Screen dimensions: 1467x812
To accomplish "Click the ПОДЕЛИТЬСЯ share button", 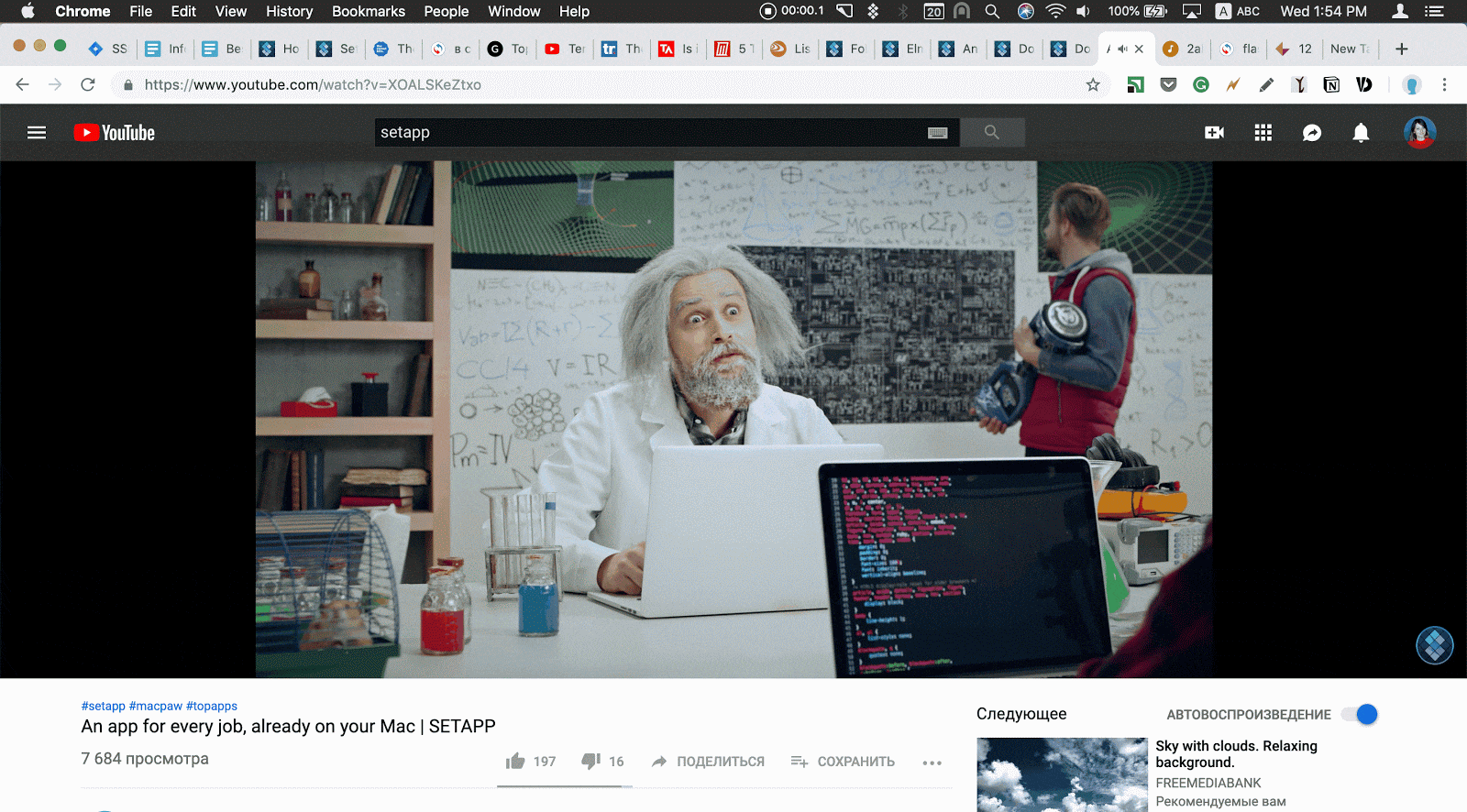I will tap(708, 762).
